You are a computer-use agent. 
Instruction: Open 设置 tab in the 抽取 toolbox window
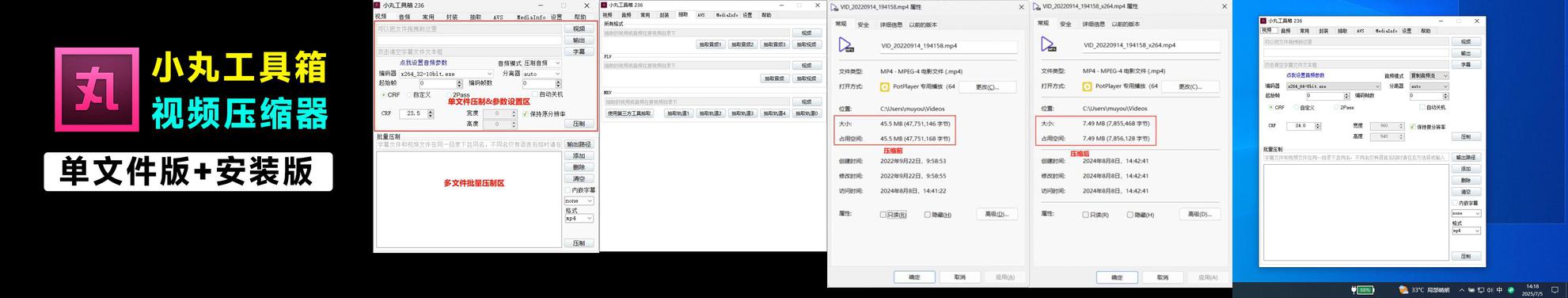coord(747,15)
